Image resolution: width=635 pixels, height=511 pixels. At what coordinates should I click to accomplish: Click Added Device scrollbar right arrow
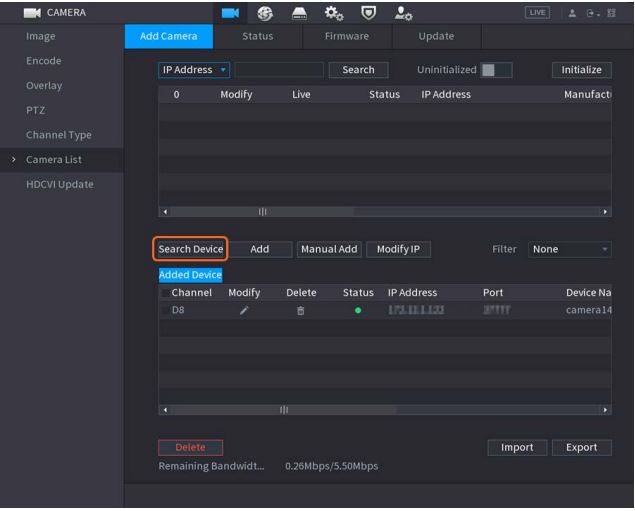(605, 410)
